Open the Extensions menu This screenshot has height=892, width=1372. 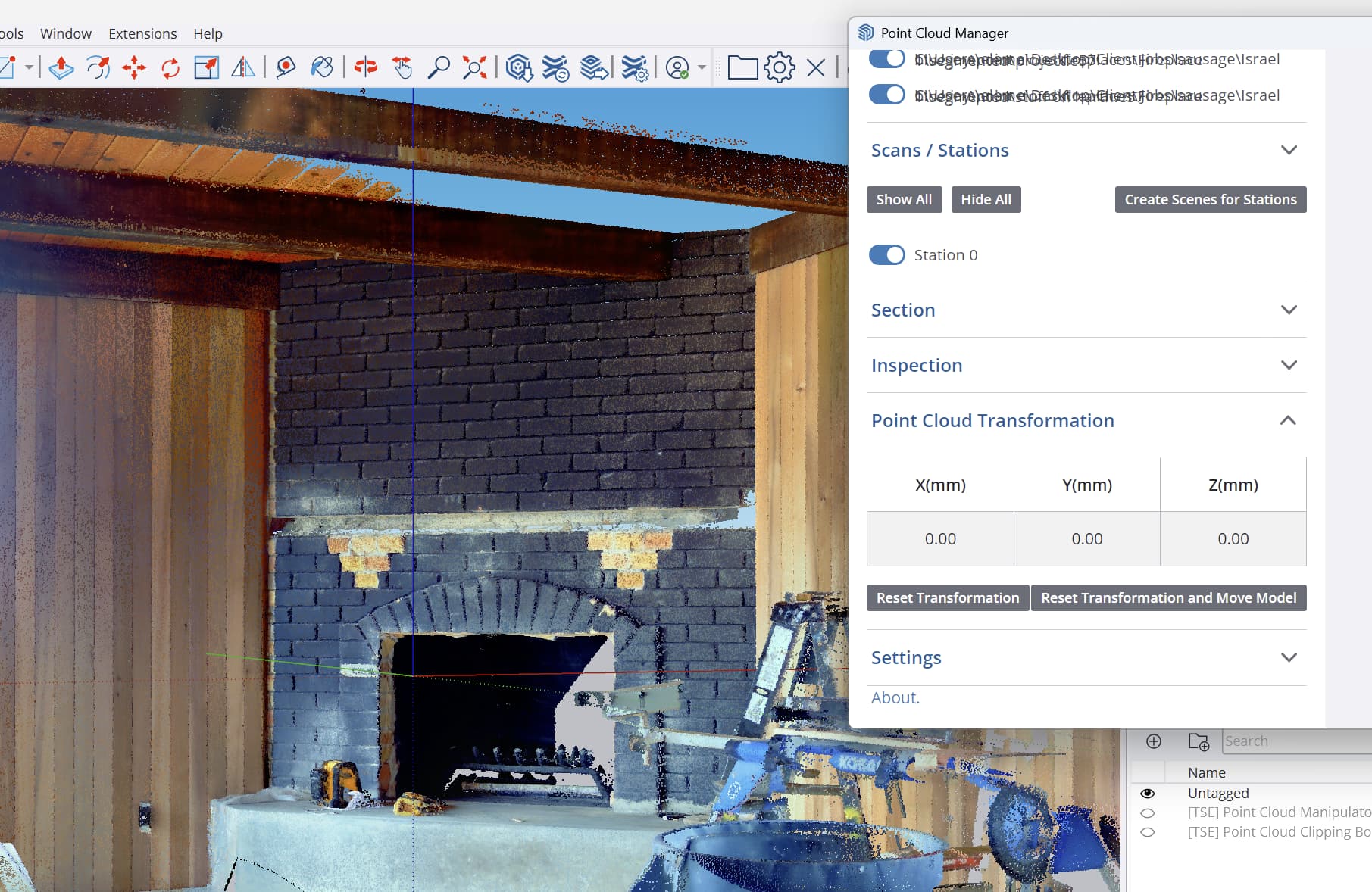142,33
